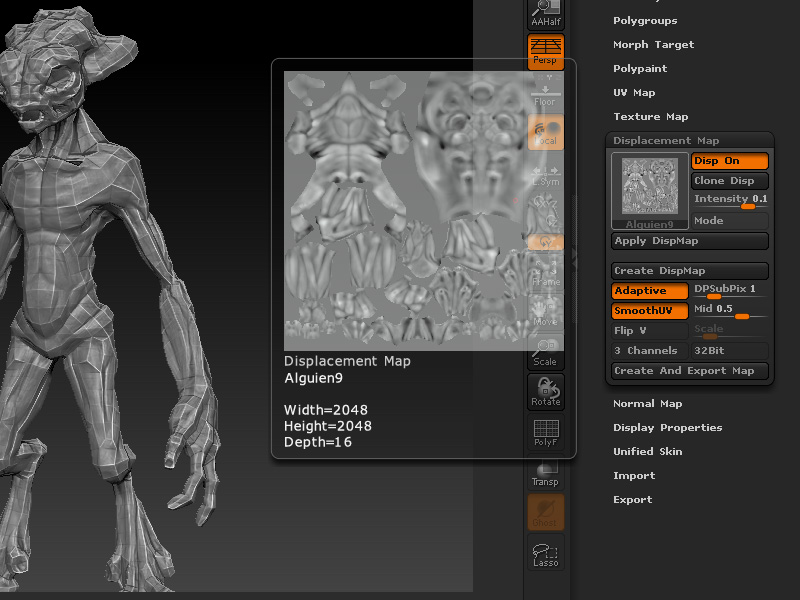Adjust the Intensity slider
This screenshot has height=600, width=800.
point(730,201)
